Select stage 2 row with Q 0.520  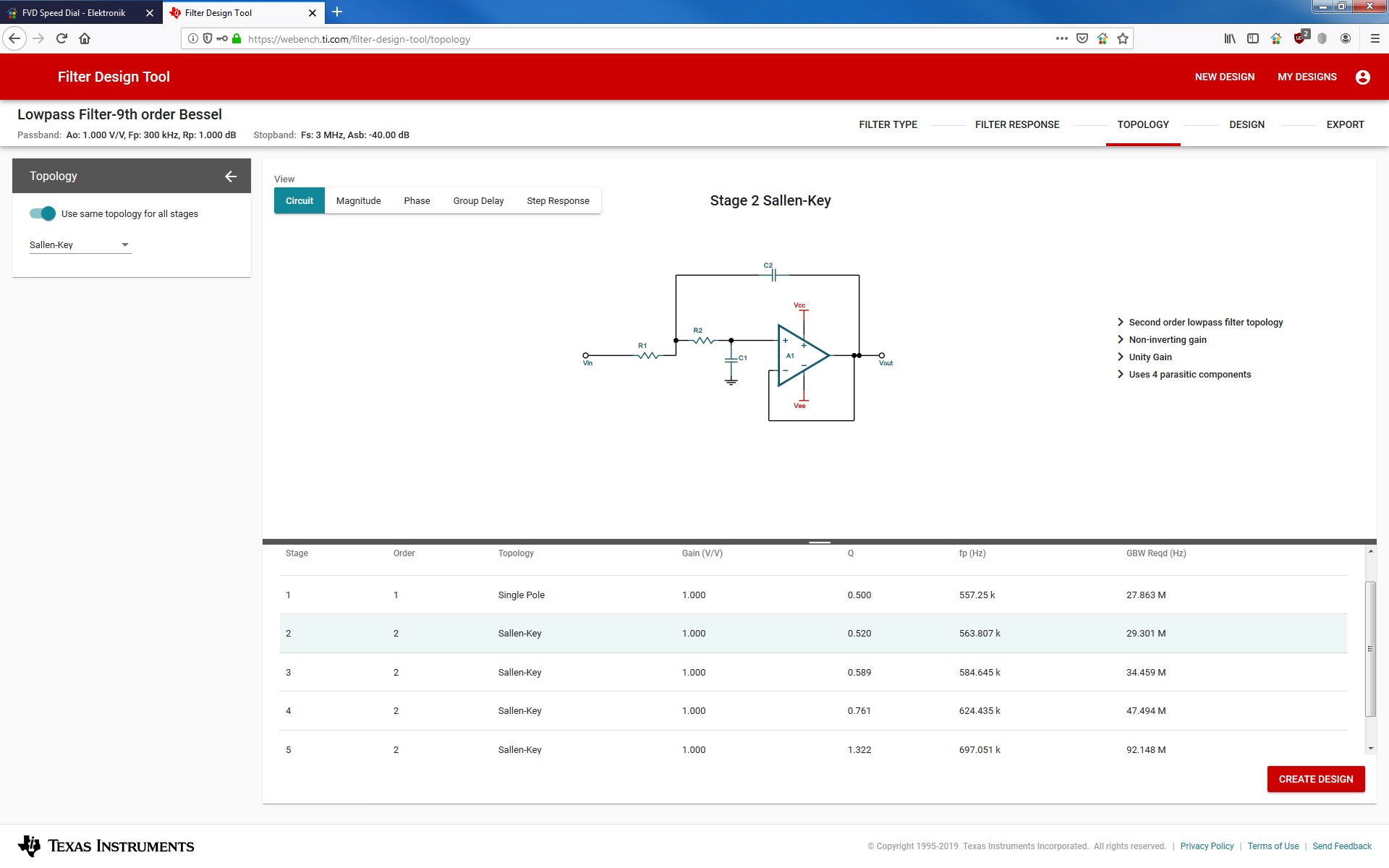coord(813,634)
